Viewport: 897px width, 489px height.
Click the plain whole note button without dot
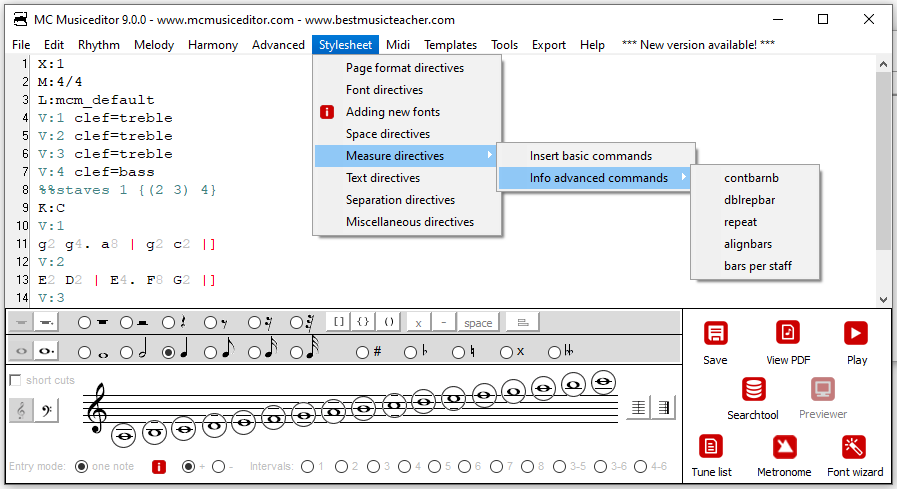(x=21, y=351)
